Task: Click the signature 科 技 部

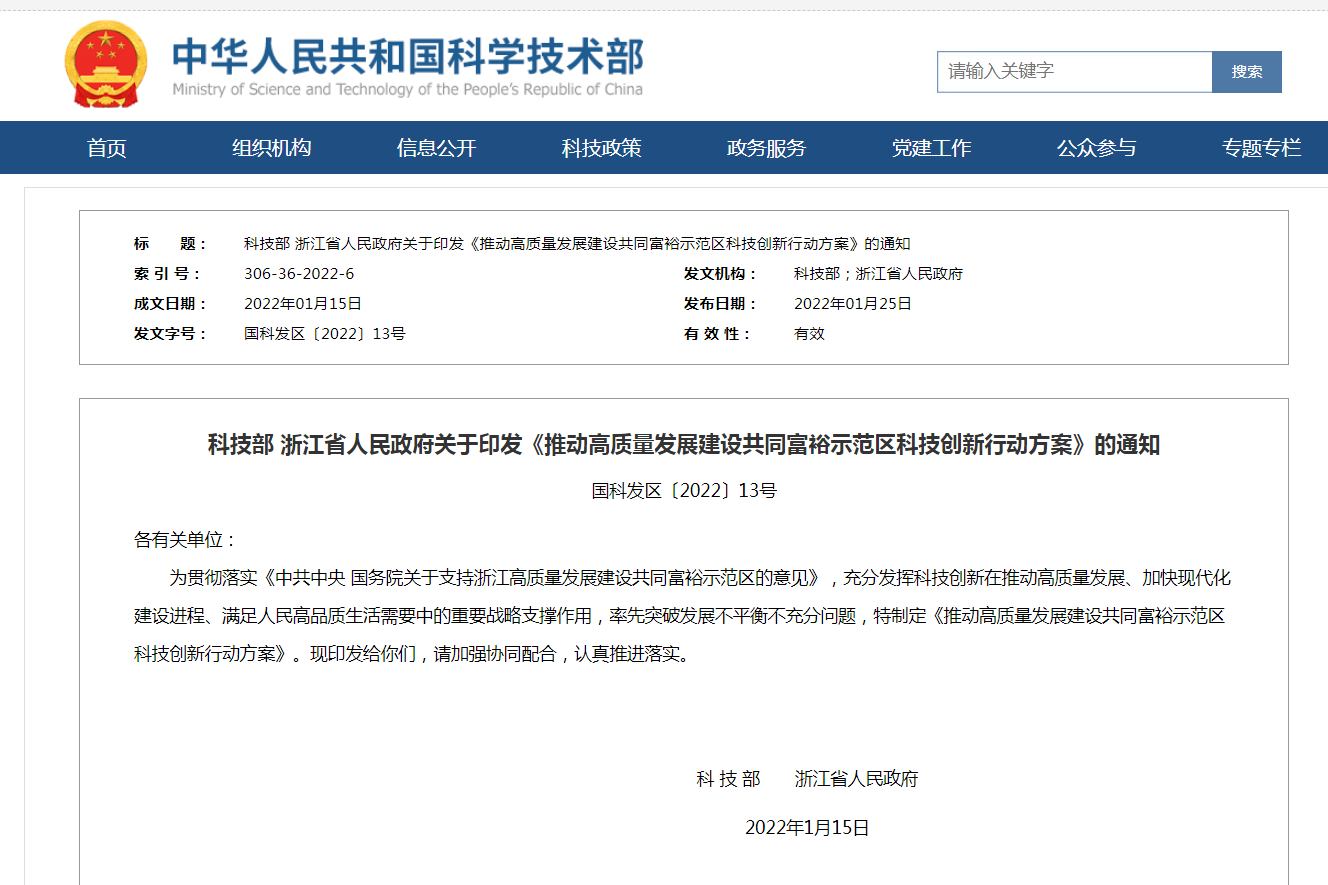Action: [728, 779]
